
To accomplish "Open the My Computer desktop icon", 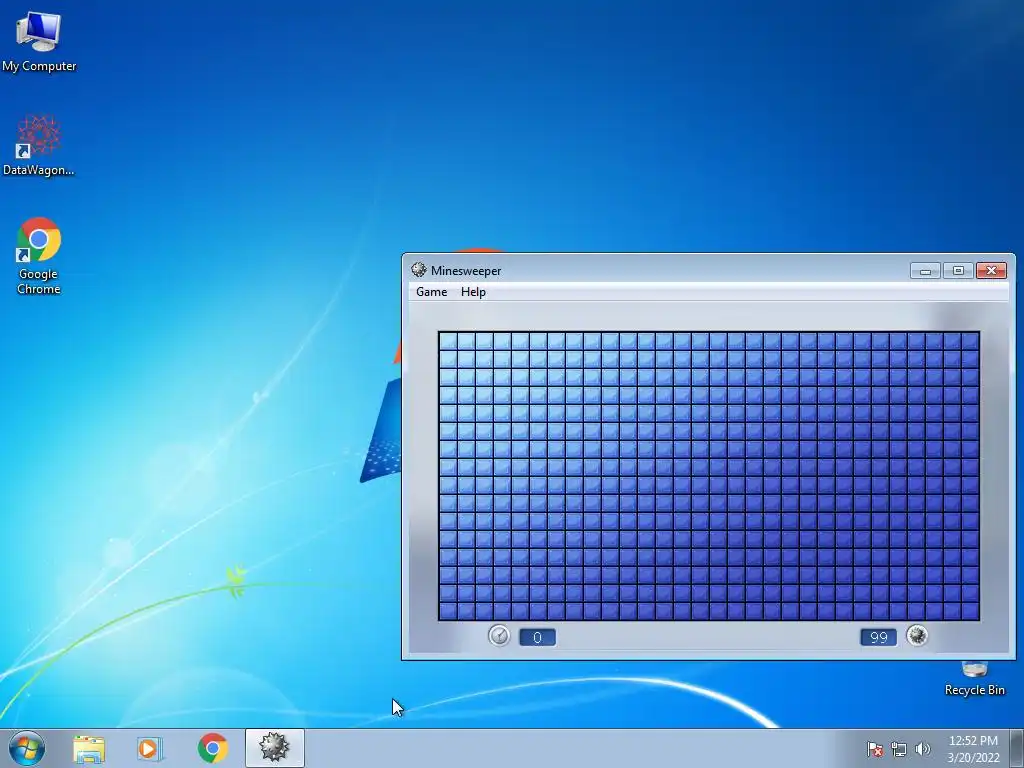I will (39, 40).
